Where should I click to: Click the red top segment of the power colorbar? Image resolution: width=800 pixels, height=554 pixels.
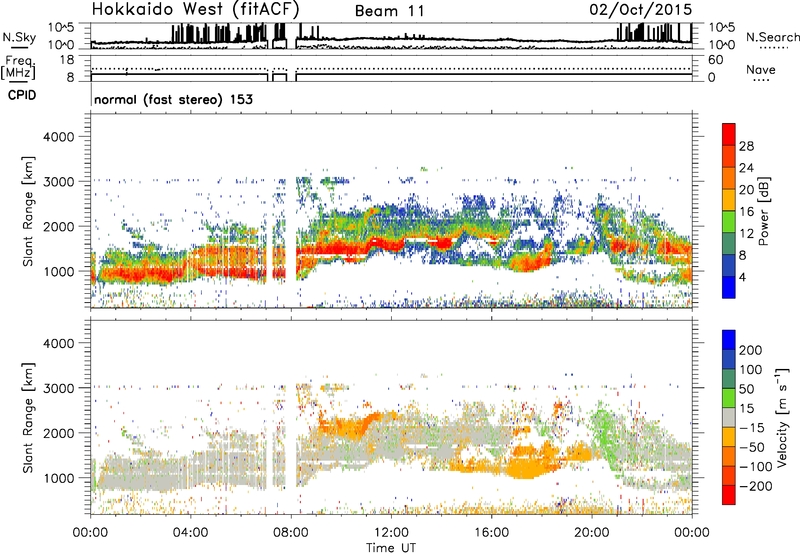click(x=729, y=134)
